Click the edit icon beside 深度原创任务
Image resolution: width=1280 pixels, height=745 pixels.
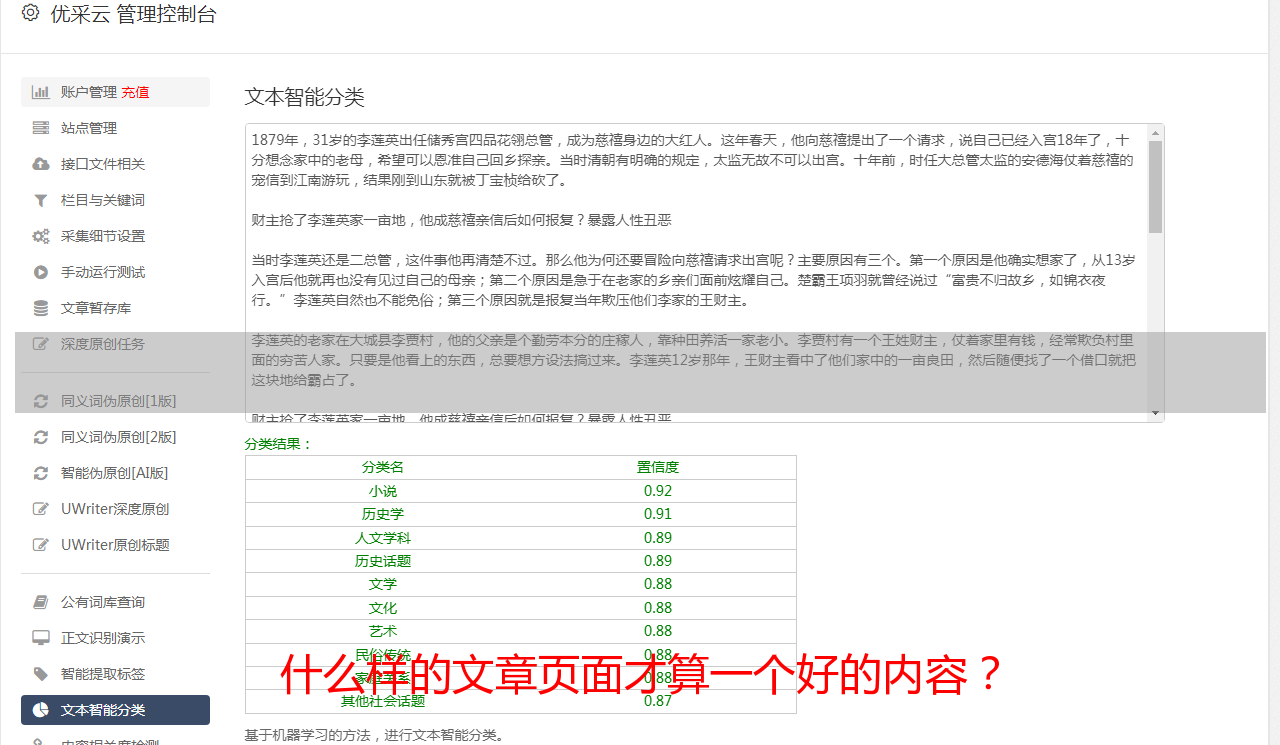point(41,344)
